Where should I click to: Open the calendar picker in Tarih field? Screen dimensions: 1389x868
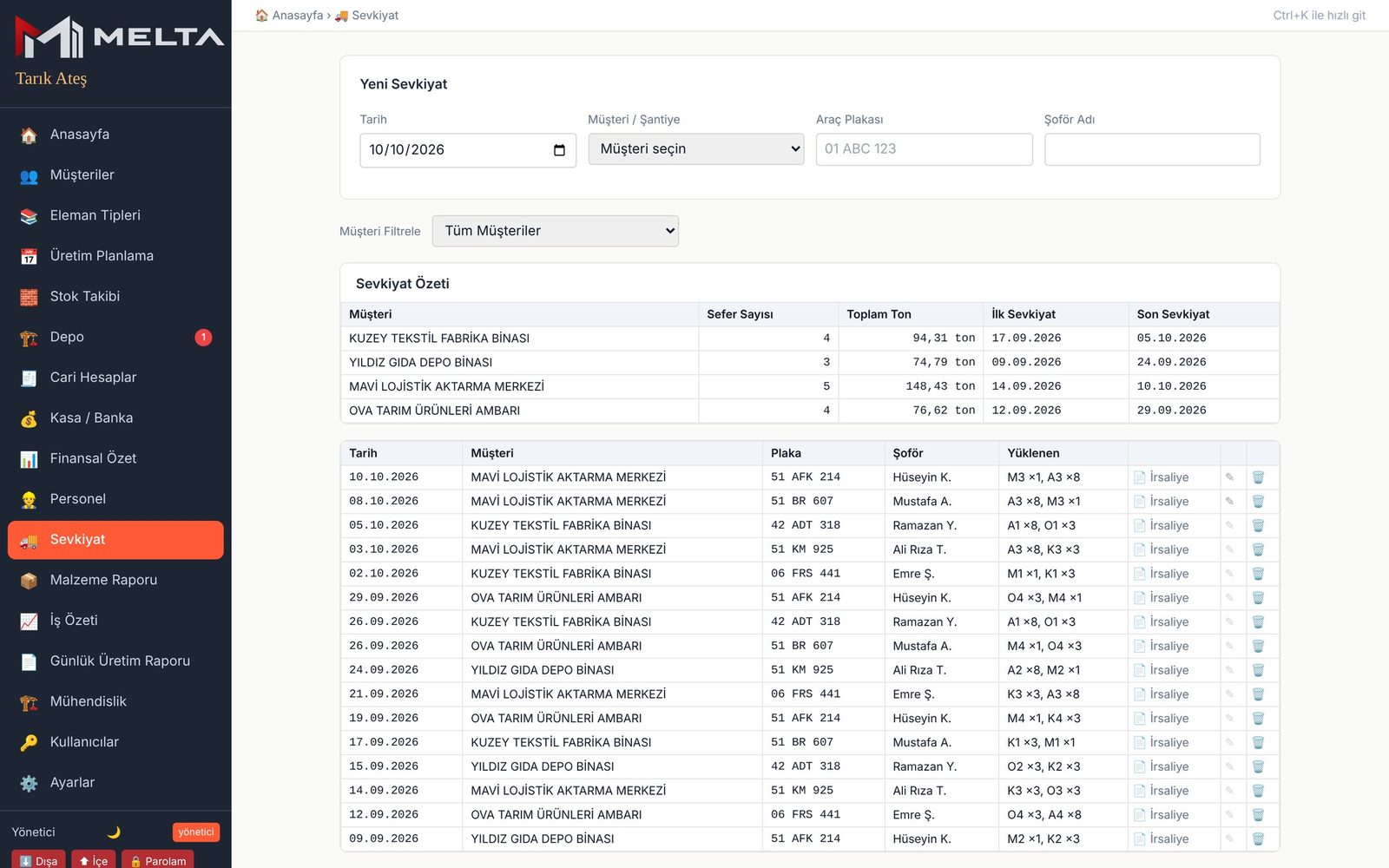coord(559,150)
